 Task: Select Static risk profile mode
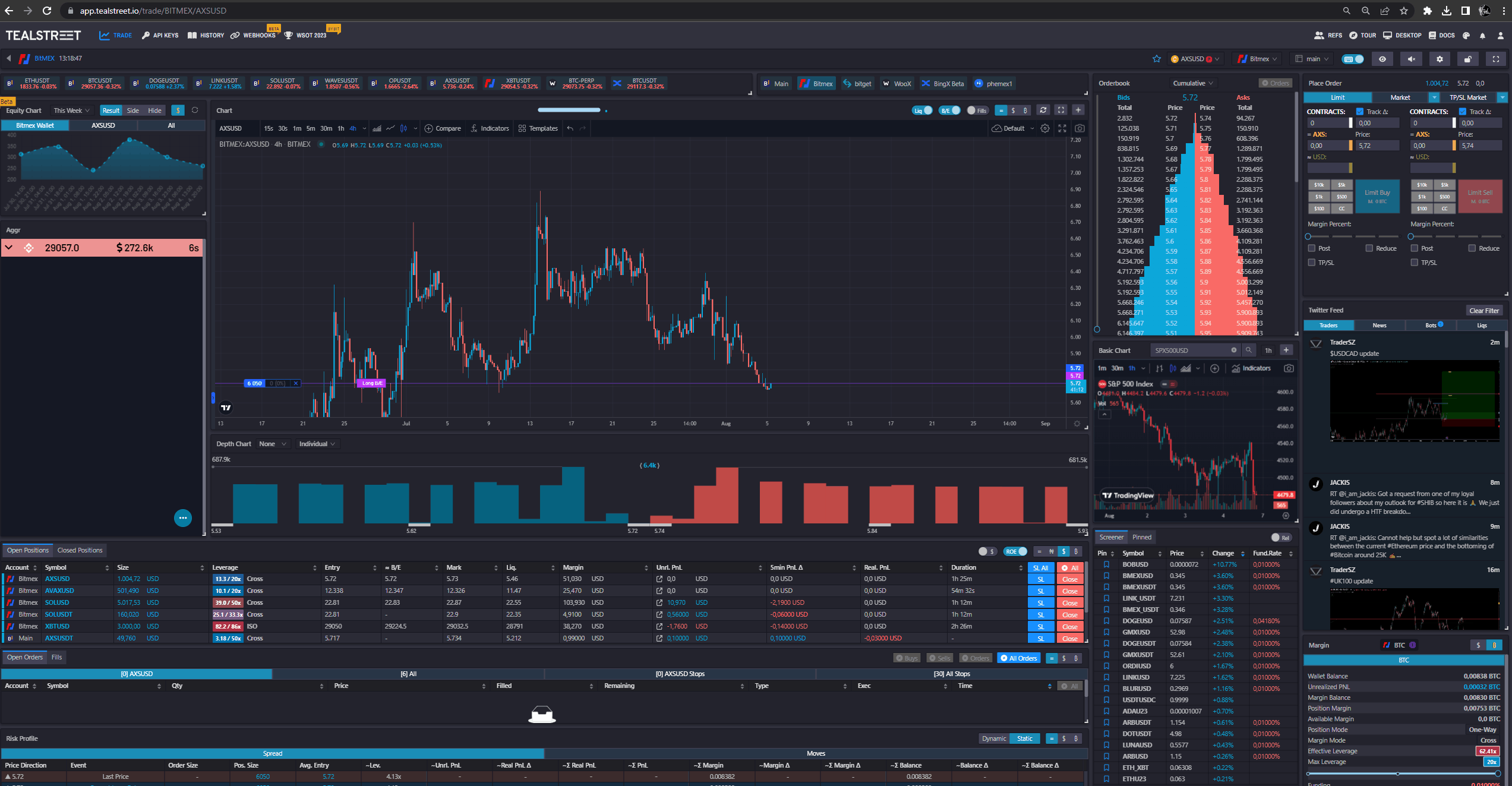(x=1025, y=738)
